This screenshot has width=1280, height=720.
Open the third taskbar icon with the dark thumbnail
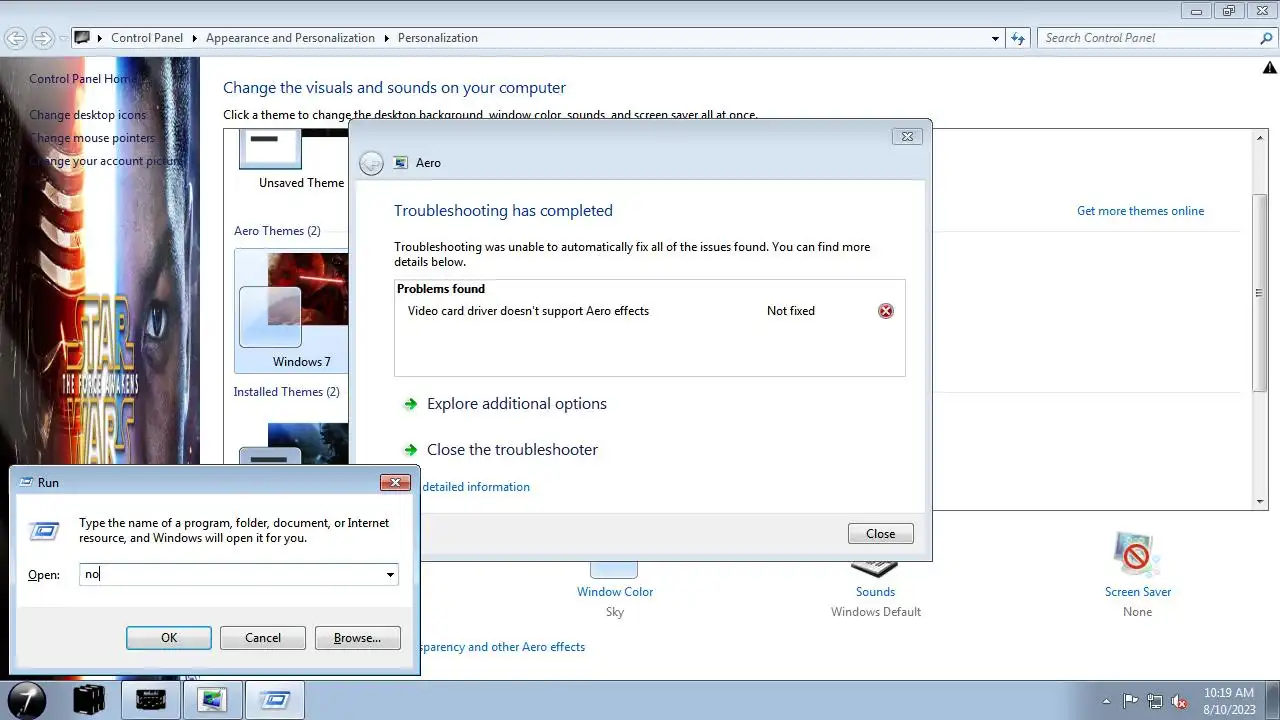click(151, 700)
